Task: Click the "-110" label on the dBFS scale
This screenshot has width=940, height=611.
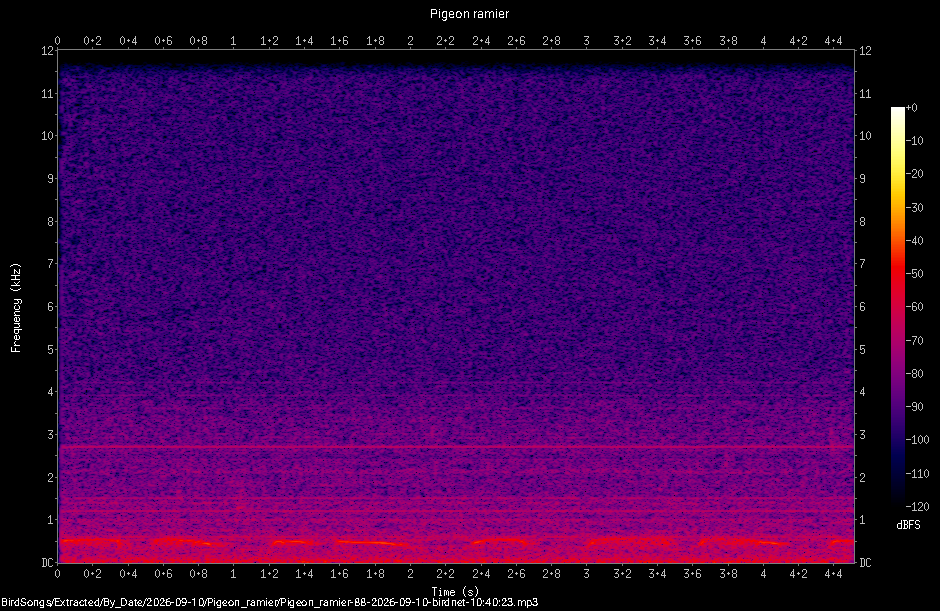Action: tap(917, 474)
